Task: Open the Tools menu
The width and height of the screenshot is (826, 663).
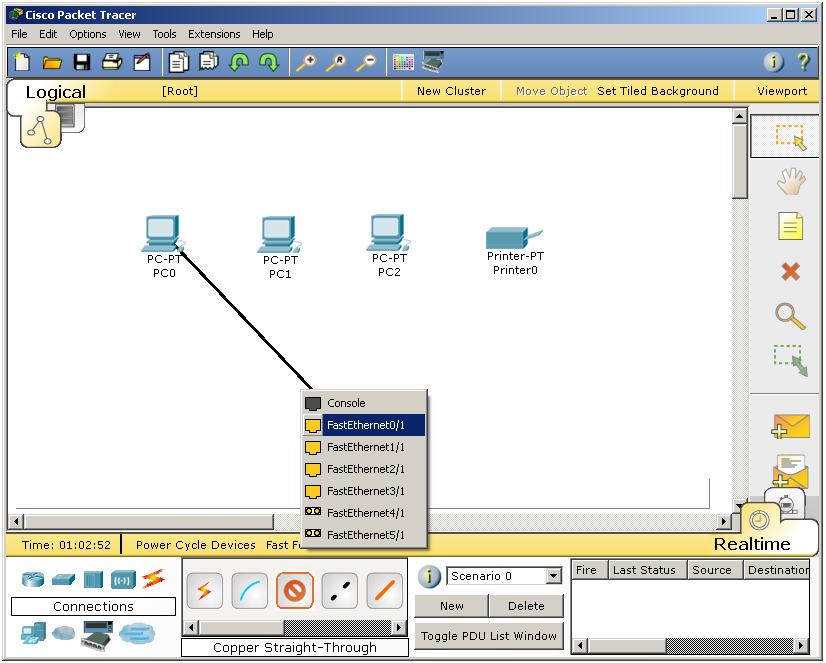Action: tap(164, 34)
